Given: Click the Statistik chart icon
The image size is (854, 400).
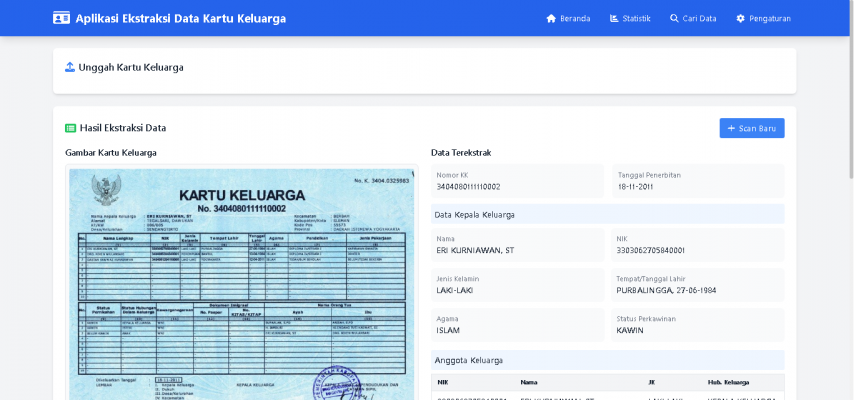Looking at the screenshot, I should point(614,19).
